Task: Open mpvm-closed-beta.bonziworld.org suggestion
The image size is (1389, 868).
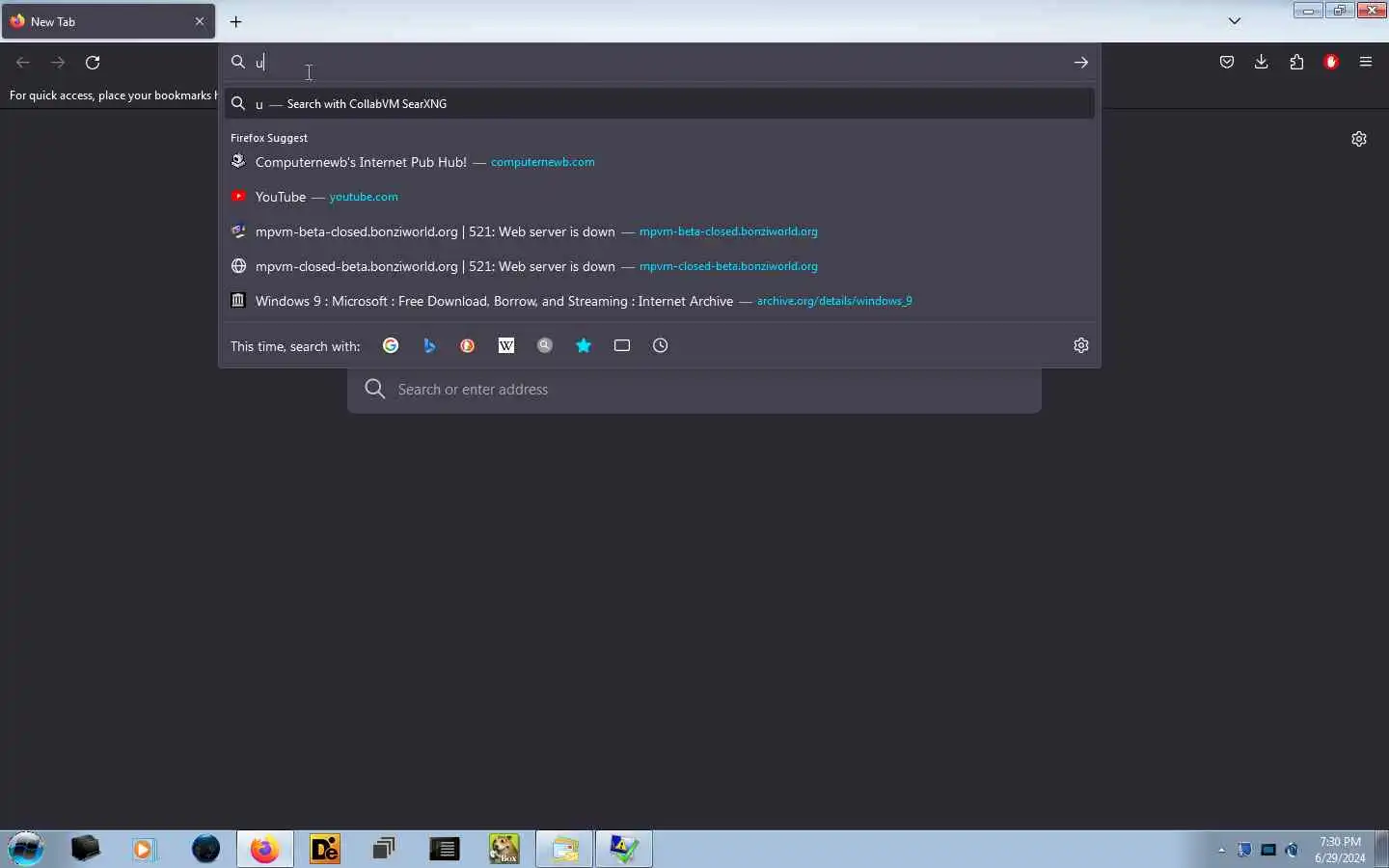Action: 660,266
